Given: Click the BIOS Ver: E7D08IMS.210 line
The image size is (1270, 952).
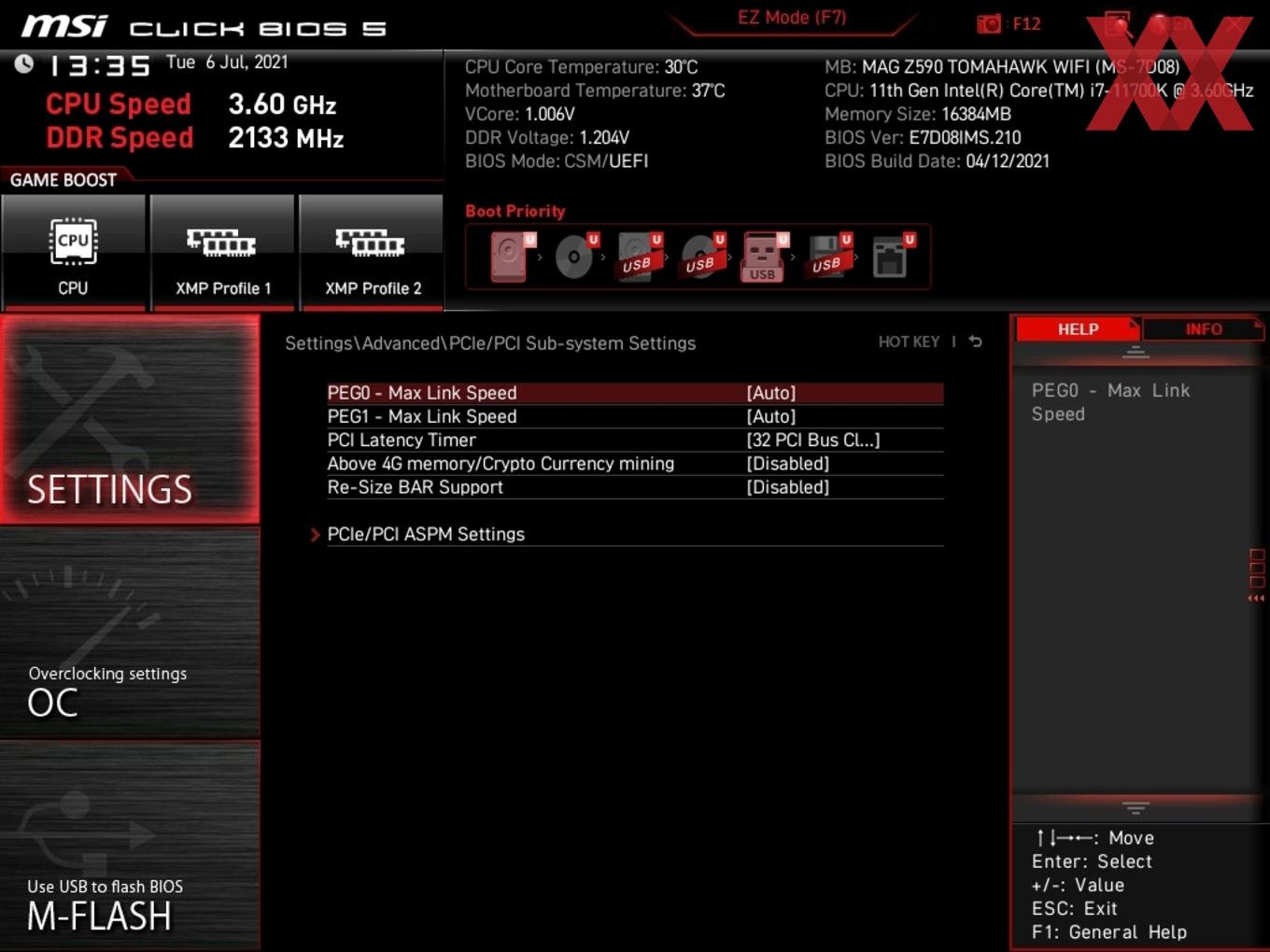Looking at the screenshot, I should [x=923, y=137].
